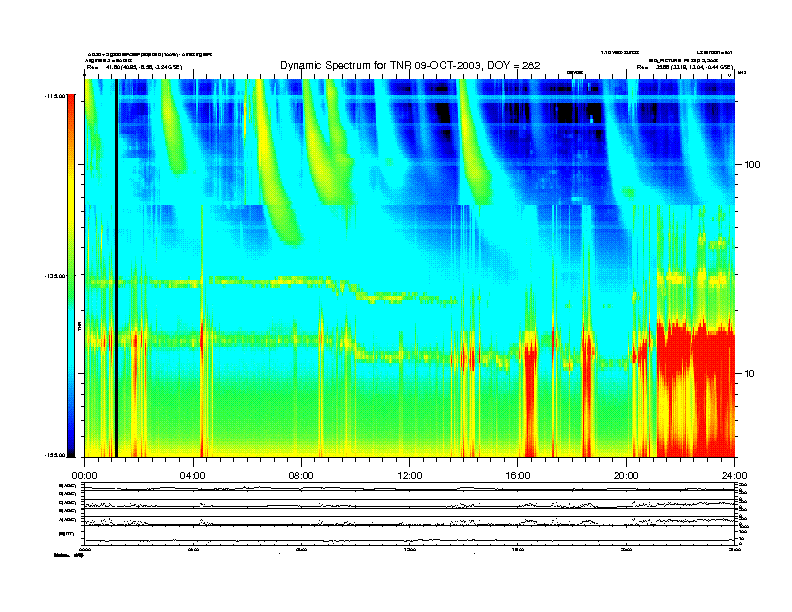Click the red spike near 16:30
Screen dimensions: 792x612
pos(529,399)
